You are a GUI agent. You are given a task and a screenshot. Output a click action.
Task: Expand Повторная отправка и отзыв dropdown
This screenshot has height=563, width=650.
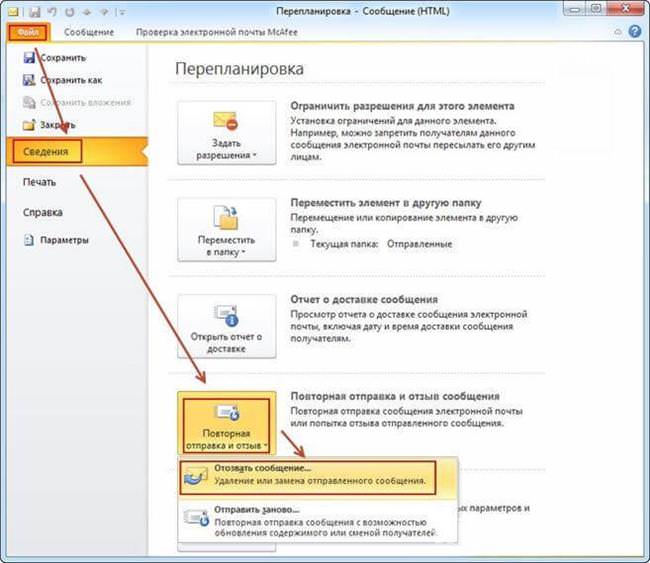pyautogui.click(x=227, y=423)
